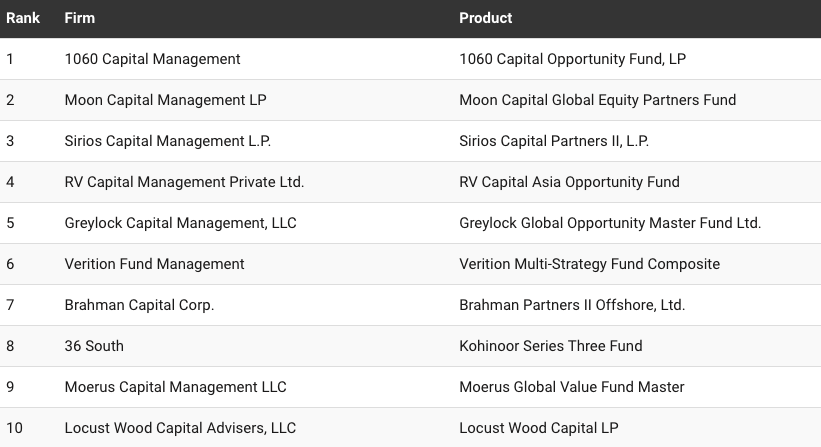Select 1060 Capital Opportunity Fund, LP cell
This screenshot has height=447, width=821.
(x=572, y=59)
